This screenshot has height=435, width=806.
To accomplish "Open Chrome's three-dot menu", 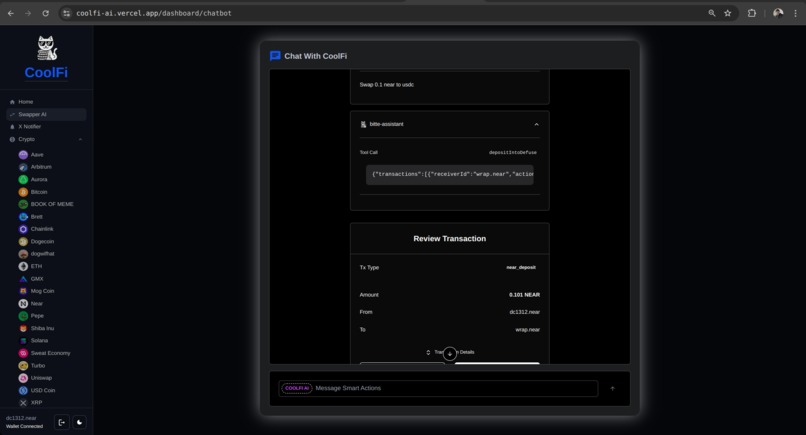I will pos(795,13).
